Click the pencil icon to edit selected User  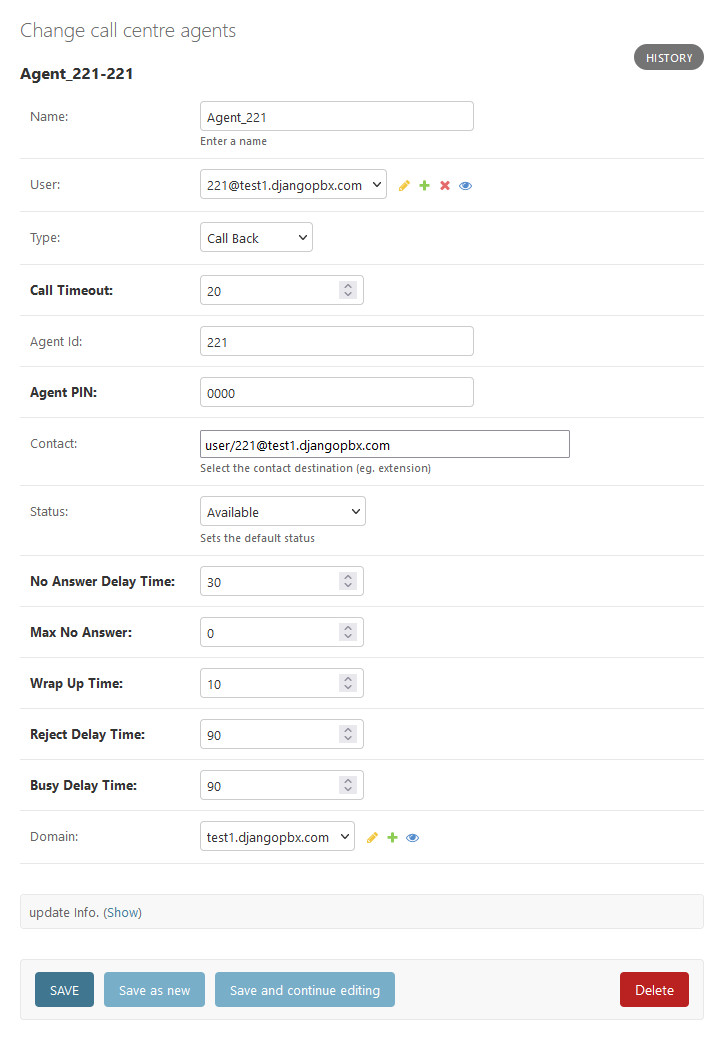pos(404,185)
